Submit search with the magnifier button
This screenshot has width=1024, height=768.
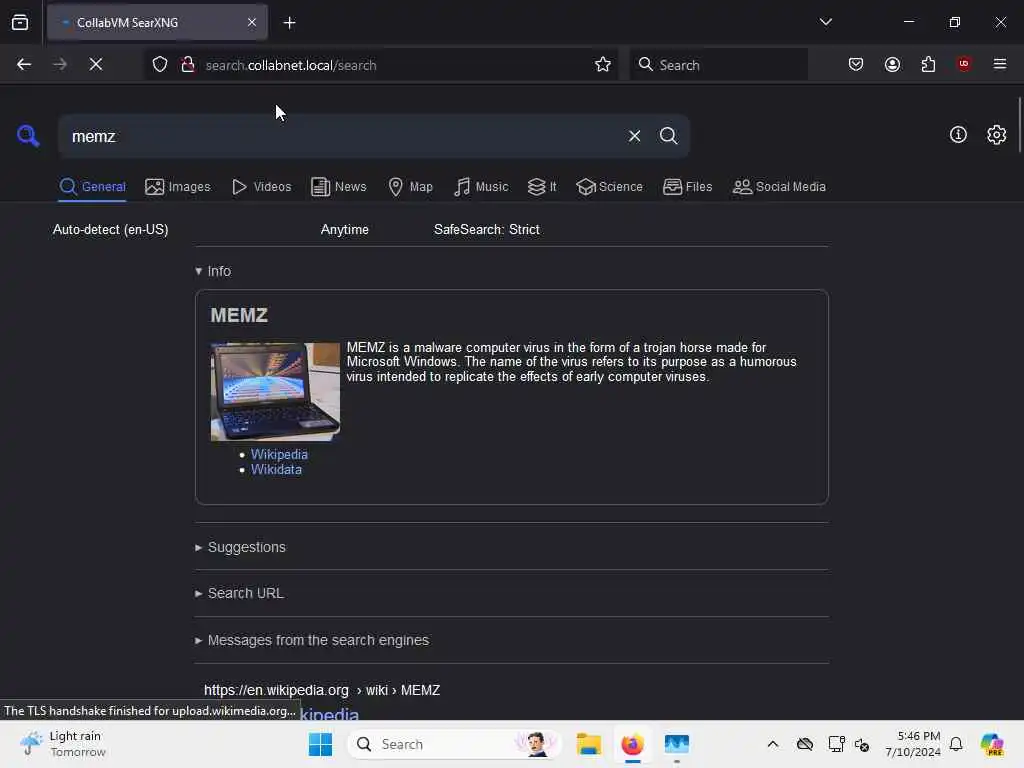tap(668, 136)
